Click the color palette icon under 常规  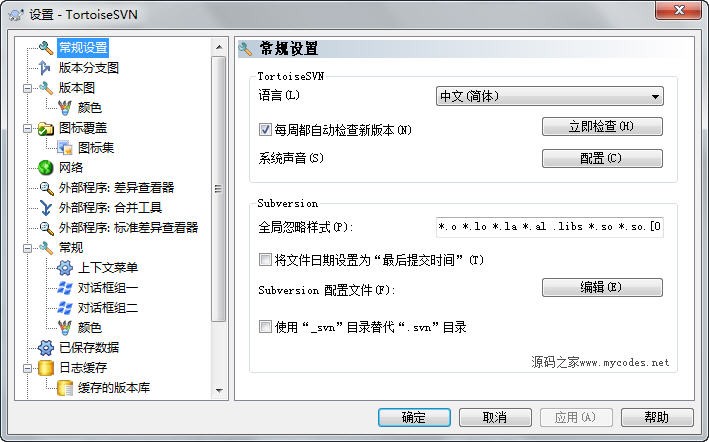65,328
